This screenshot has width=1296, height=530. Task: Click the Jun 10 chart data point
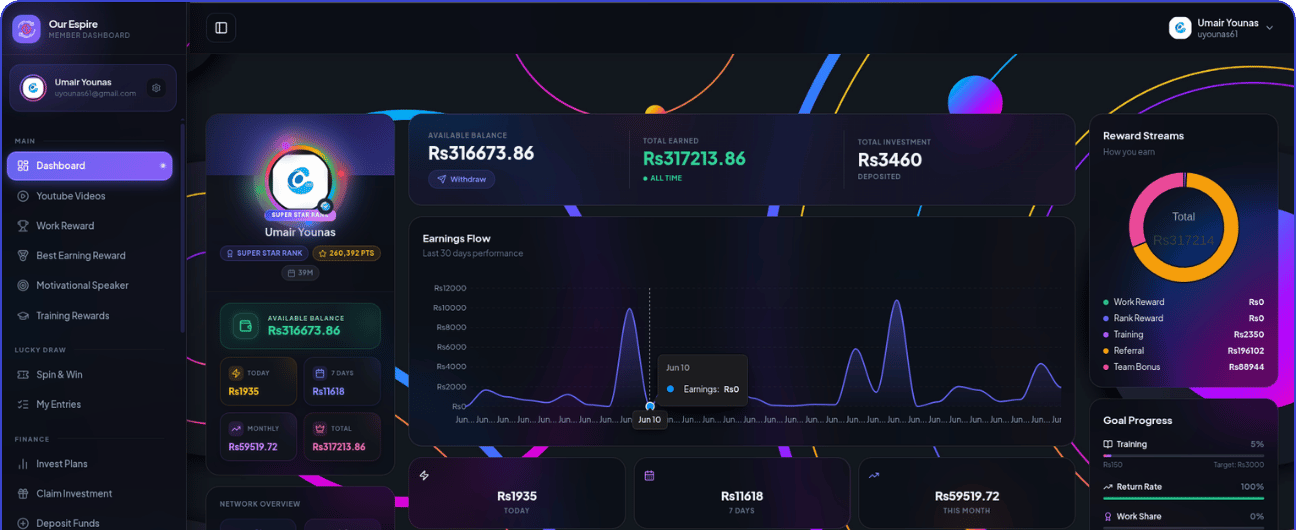click(x=650, y=406)
